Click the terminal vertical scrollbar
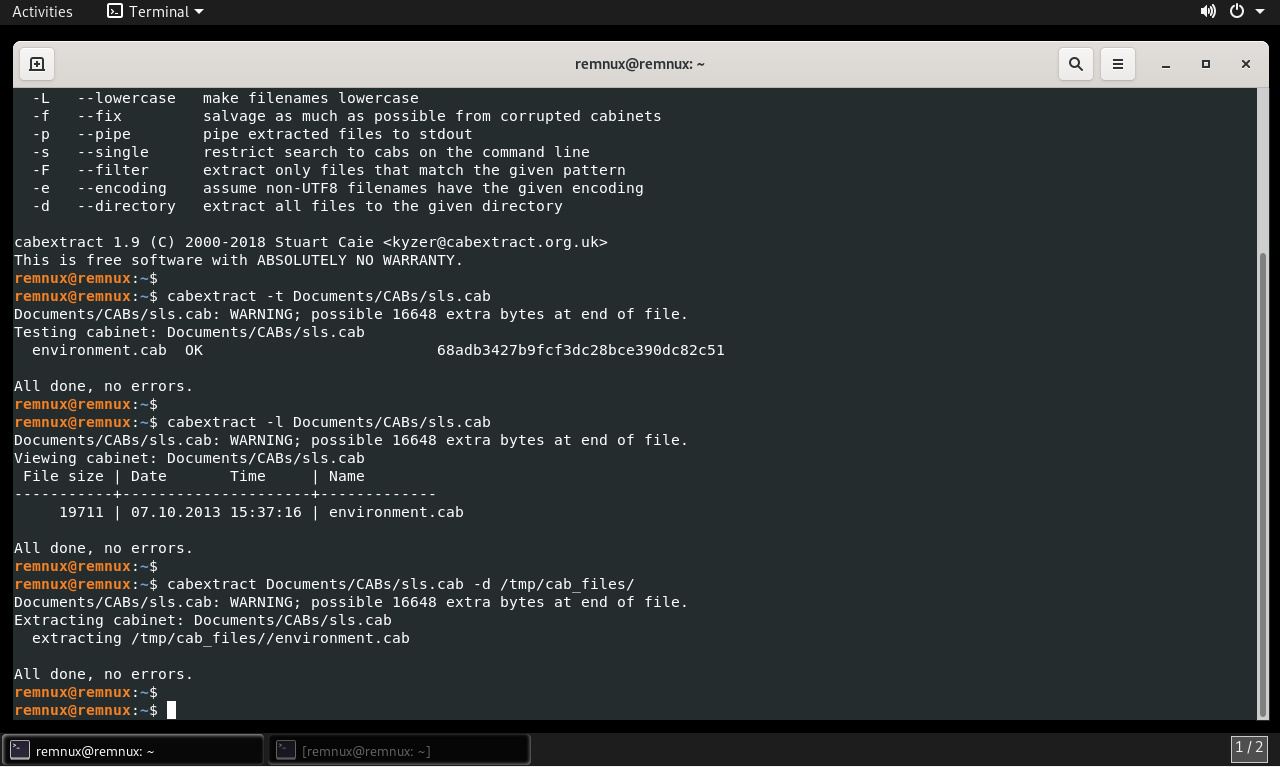Viewport: 1280px width, 767px height. tap(1263, 480)
